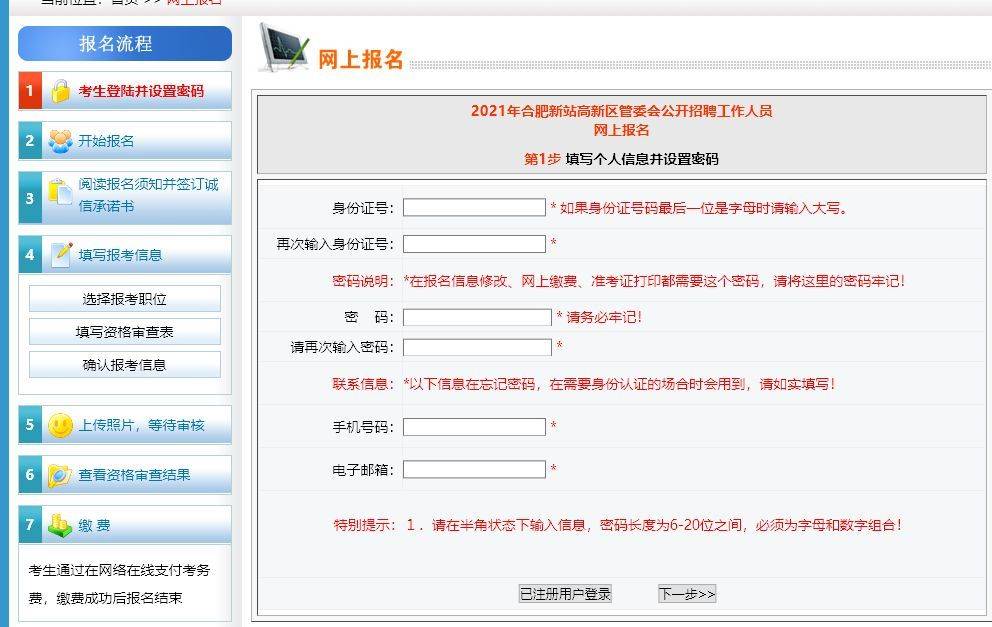
Task: Click the lock icon beside 考生登陆并设置密码
Action: coord(61,91)
